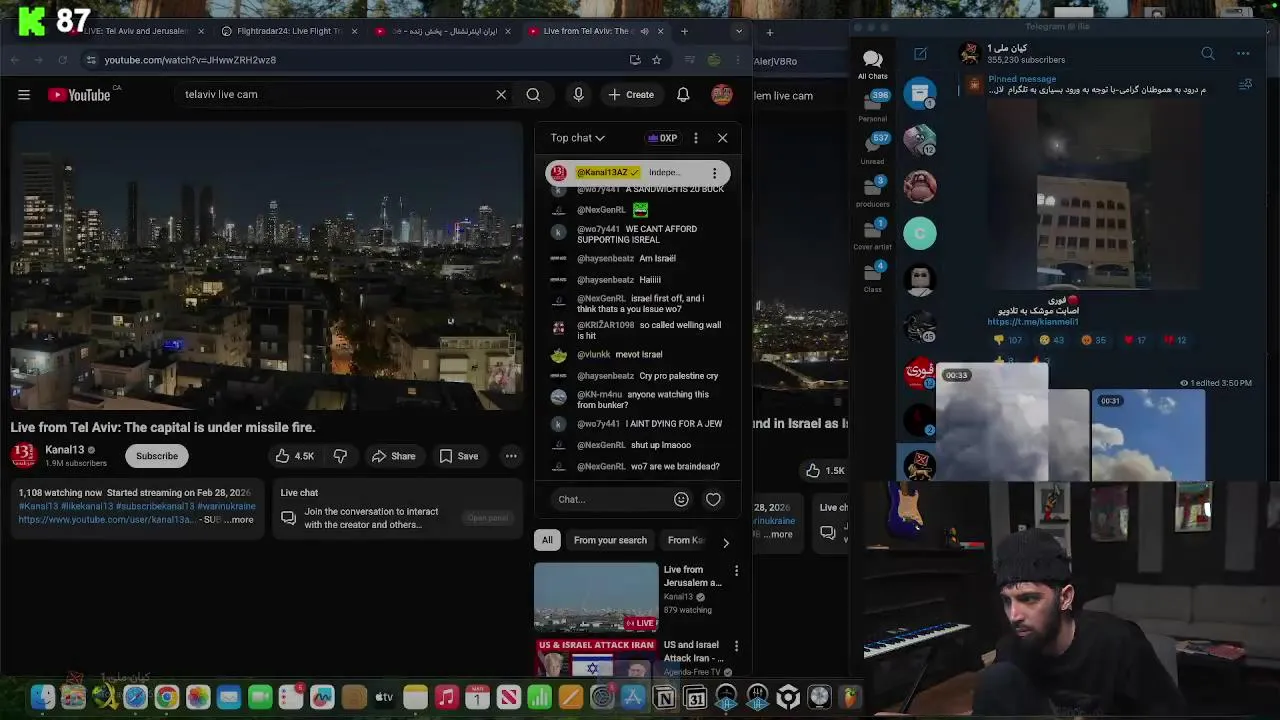The image size is (1280, 720).
Task: Start voice search with the microphone
Action: click(x=578, y=95)
